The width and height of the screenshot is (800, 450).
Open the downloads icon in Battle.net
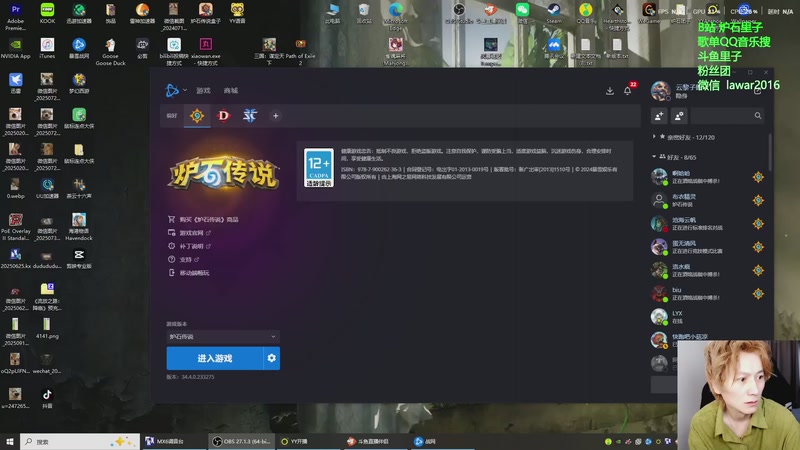click(610, 91)
